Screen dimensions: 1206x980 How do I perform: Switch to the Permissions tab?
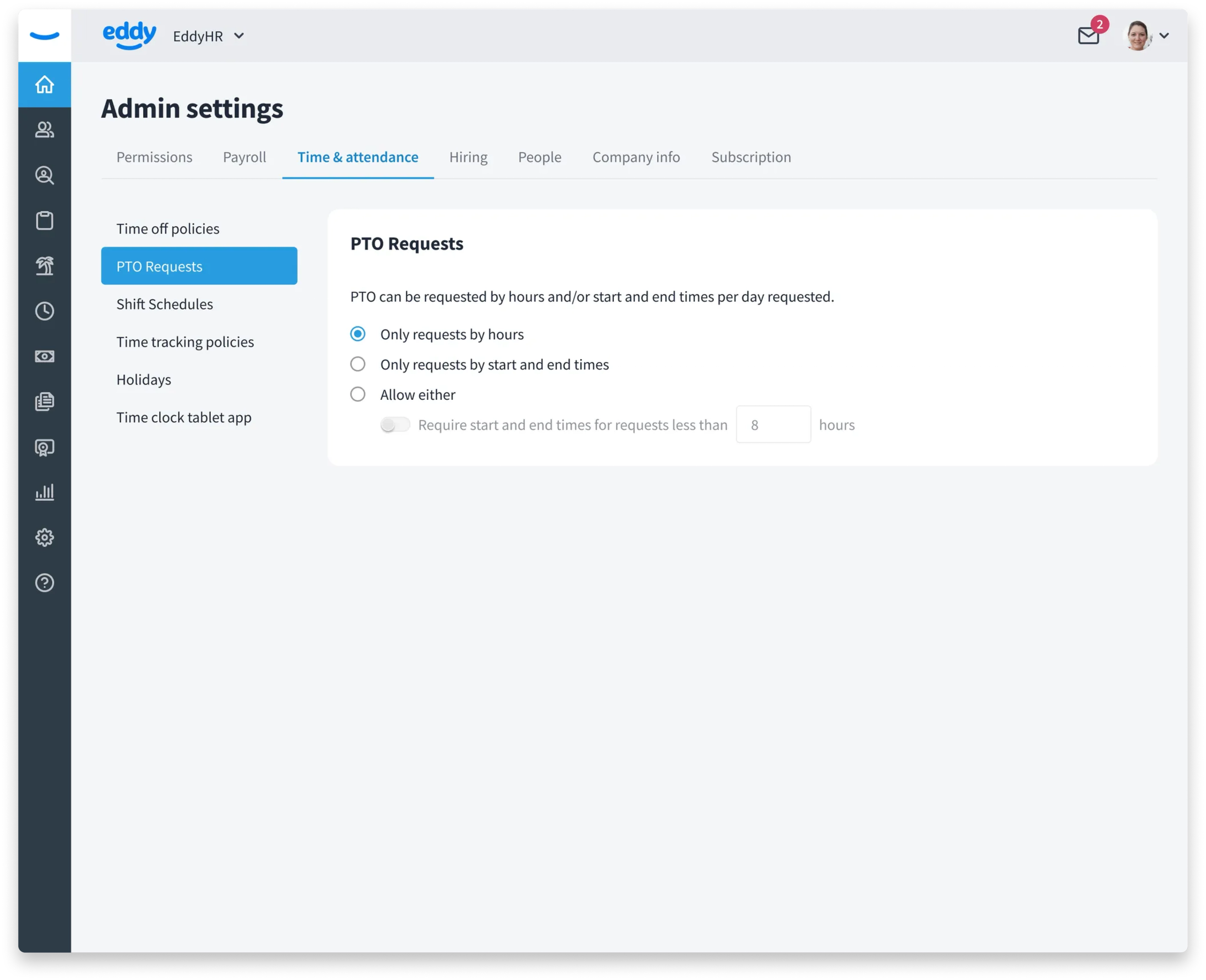point(154,157)
